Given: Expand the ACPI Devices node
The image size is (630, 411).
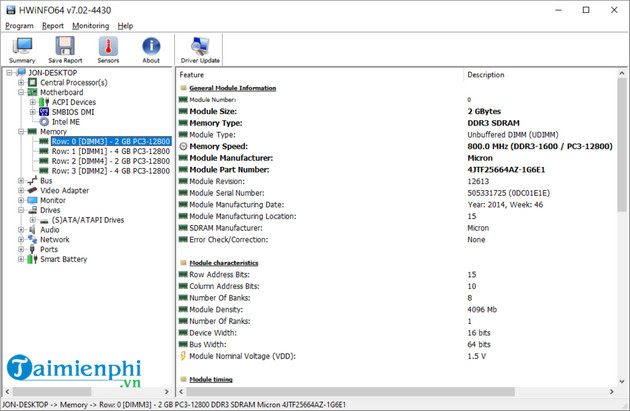Looking at the screenshot, I should [x=33, y=102].
